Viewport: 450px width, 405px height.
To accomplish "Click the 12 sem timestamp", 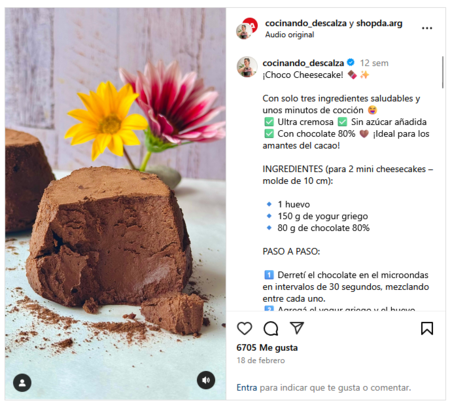I will (374, 63).
